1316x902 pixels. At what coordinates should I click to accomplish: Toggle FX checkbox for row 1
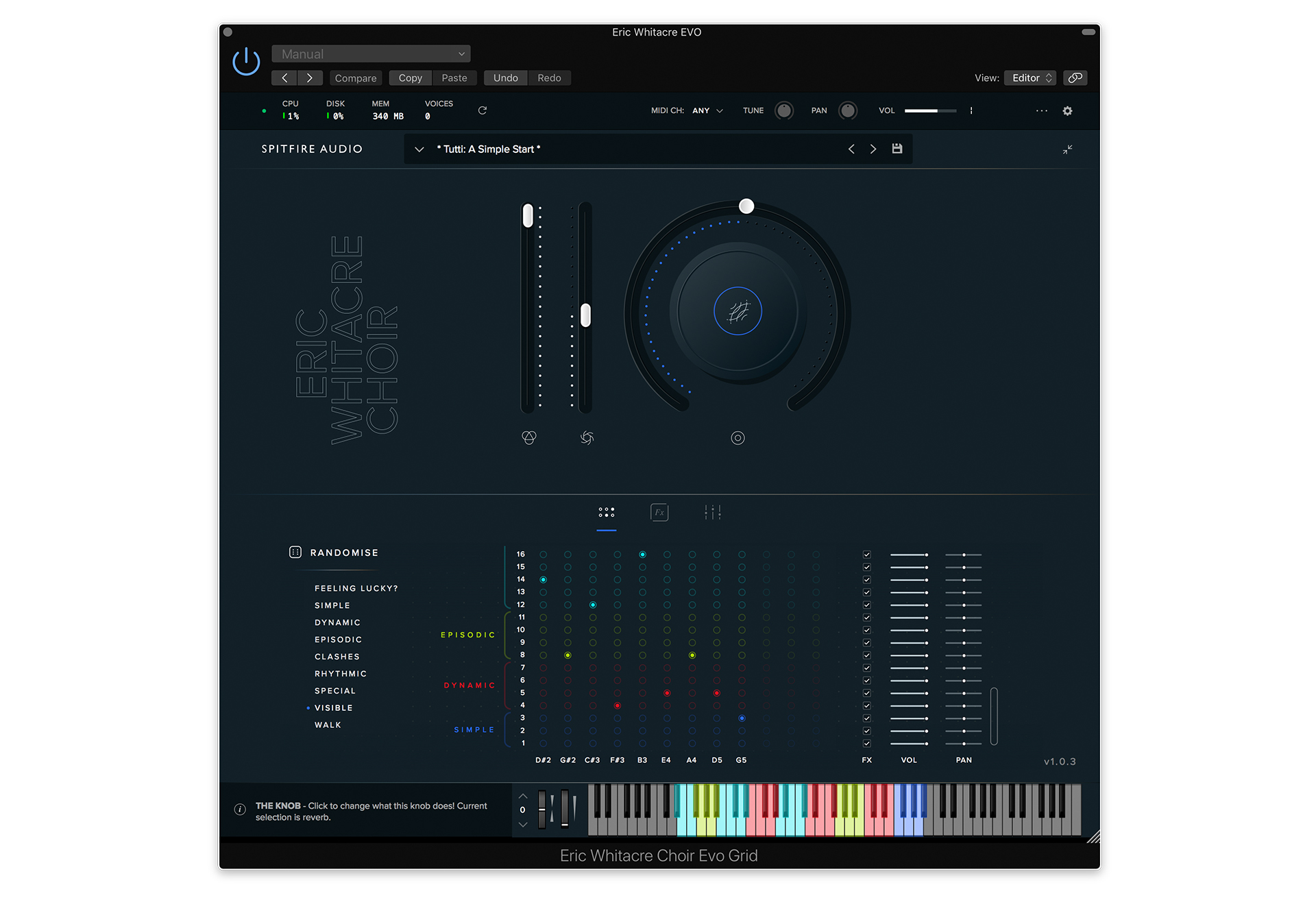[867, 744]
